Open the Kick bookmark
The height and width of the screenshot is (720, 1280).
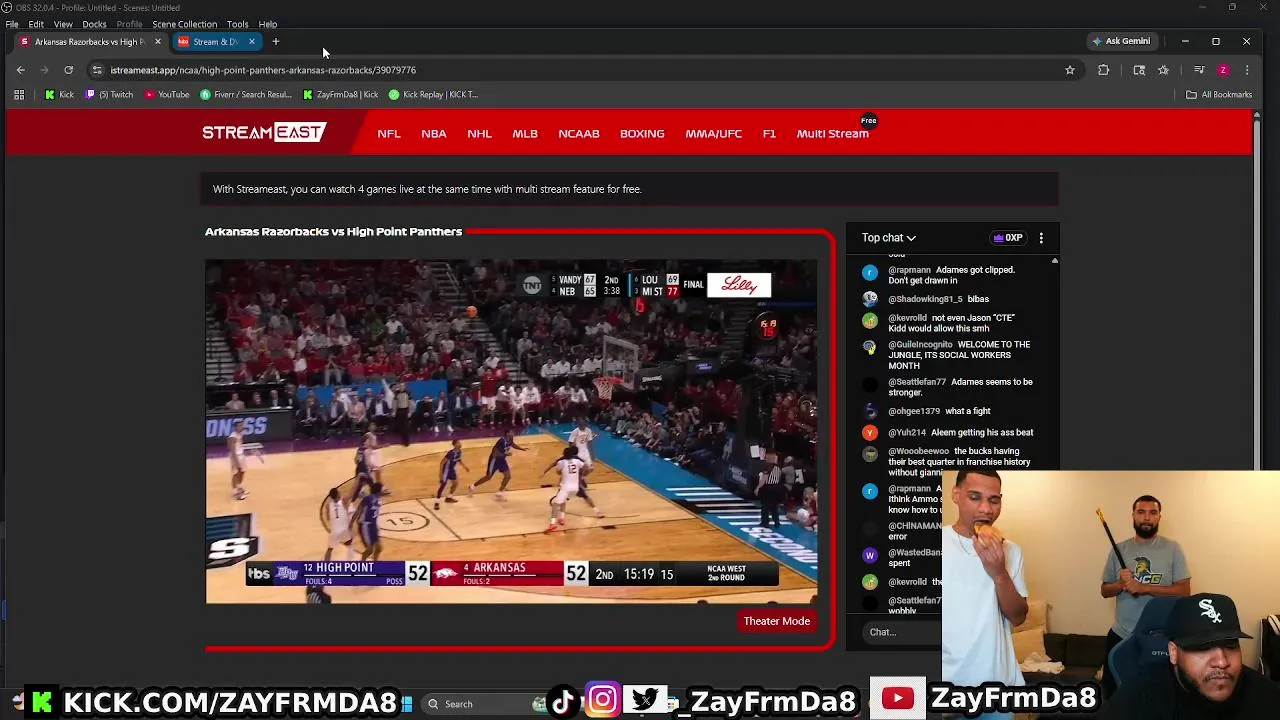(x=59, y=95)
